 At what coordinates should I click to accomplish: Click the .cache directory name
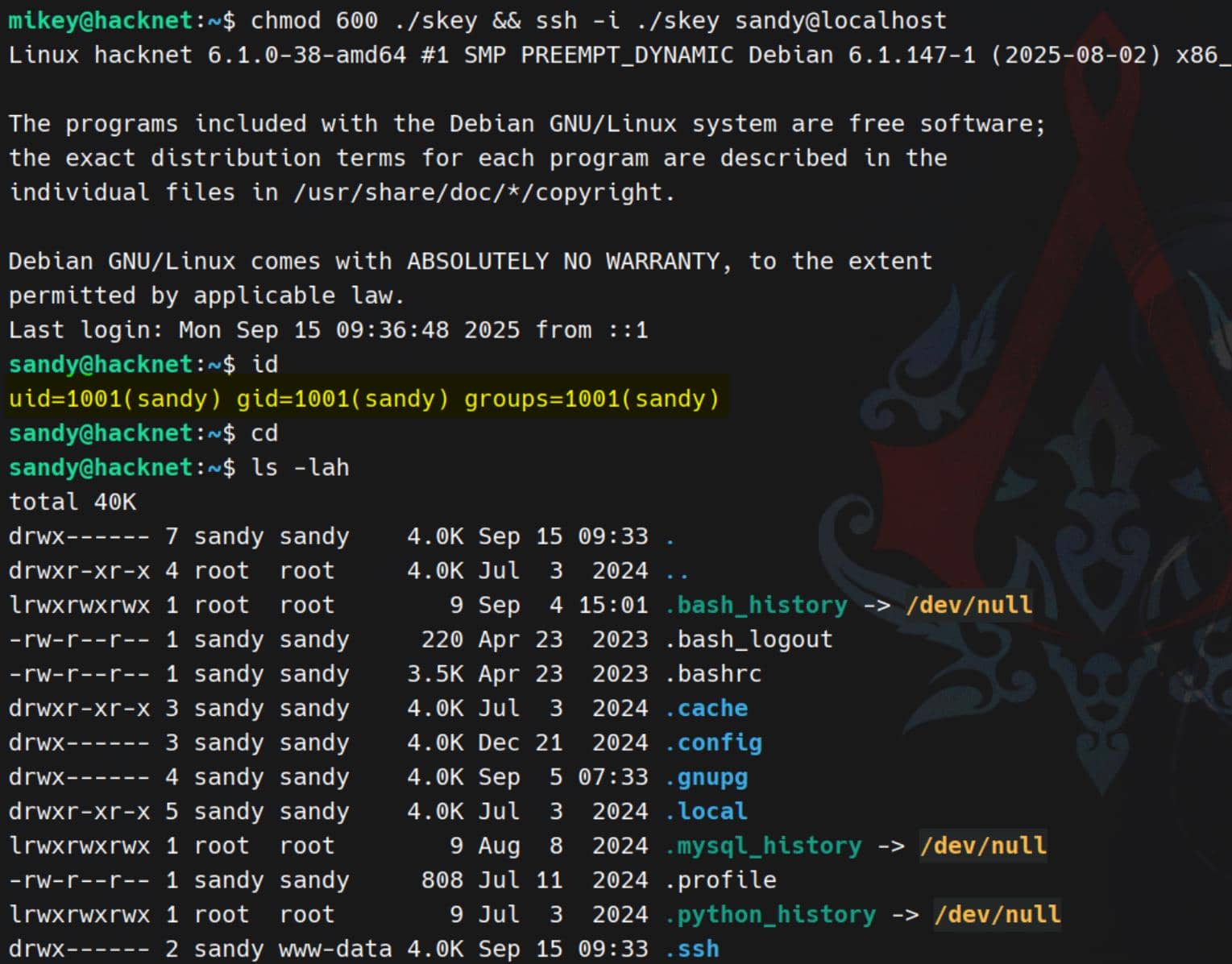[x=707, y=708]
